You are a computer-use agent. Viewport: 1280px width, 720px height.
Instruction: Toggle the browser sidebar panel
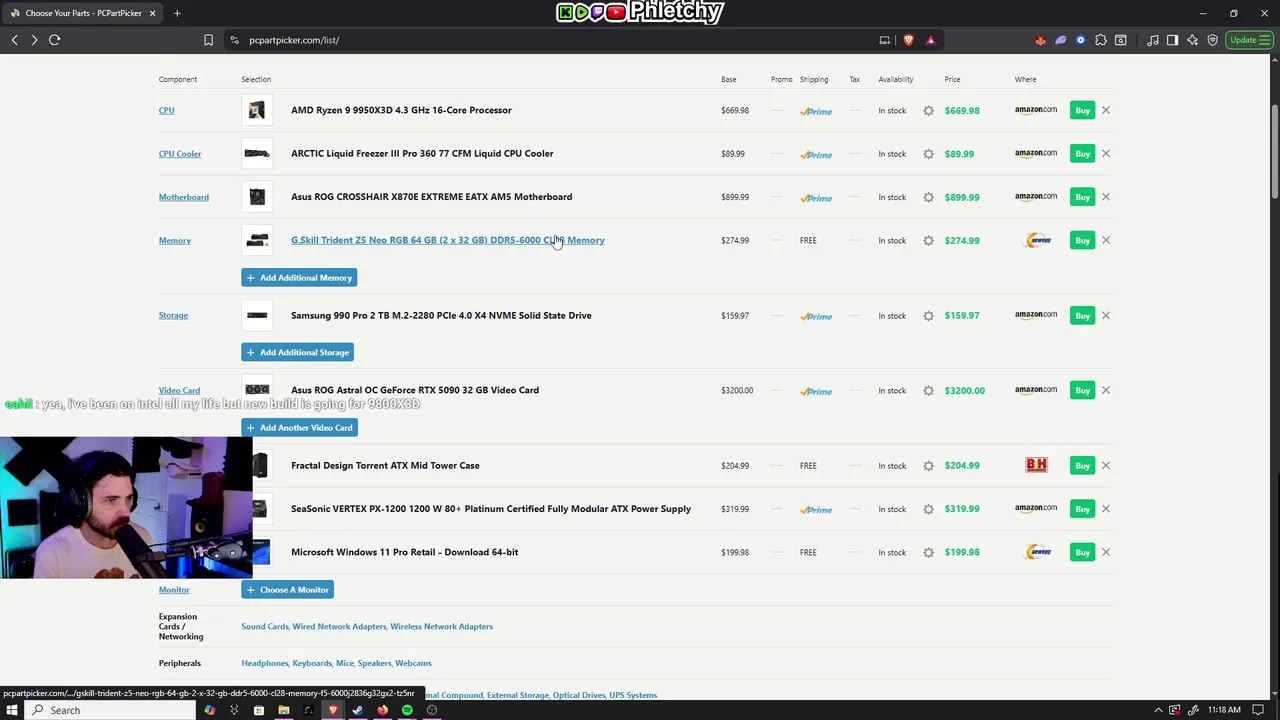point(1172,40)
